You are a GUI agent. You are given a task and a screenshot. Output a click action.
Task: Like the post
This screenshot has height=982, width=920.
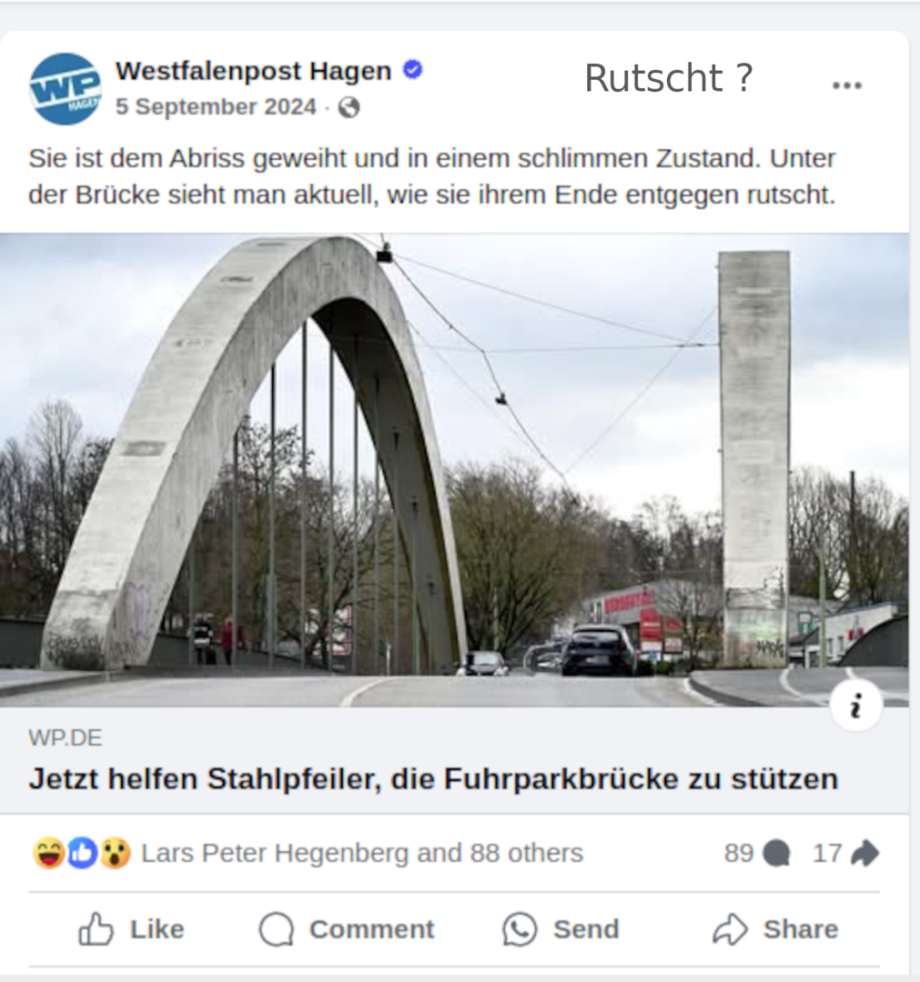(132, 929)
